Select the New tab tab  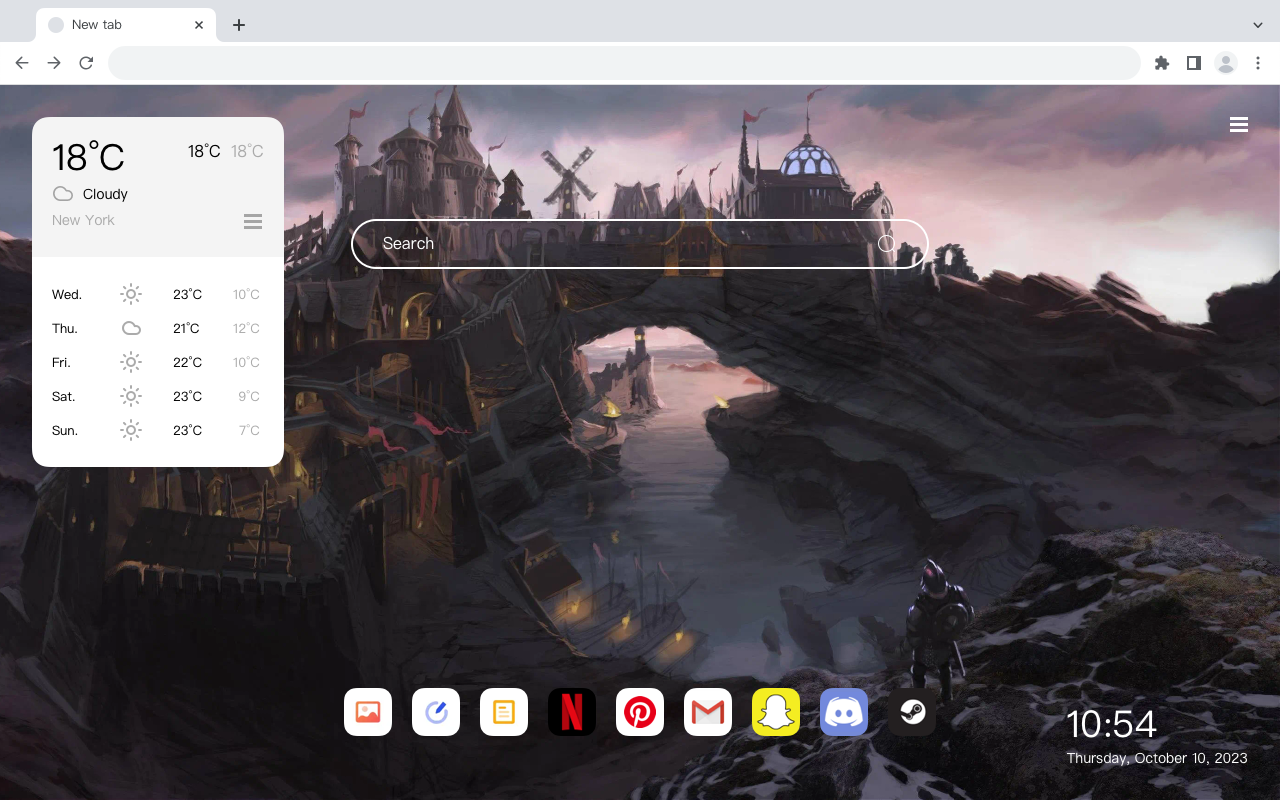coord(126,25)
